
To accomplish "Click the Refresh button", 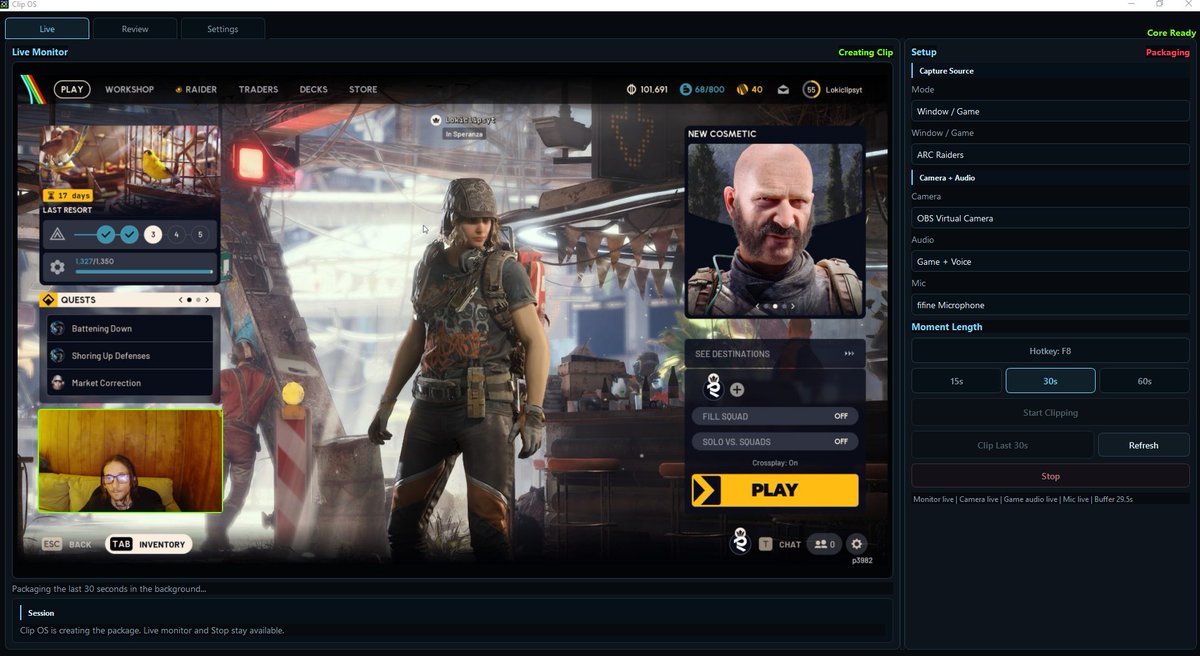I will click(1144, 445).
